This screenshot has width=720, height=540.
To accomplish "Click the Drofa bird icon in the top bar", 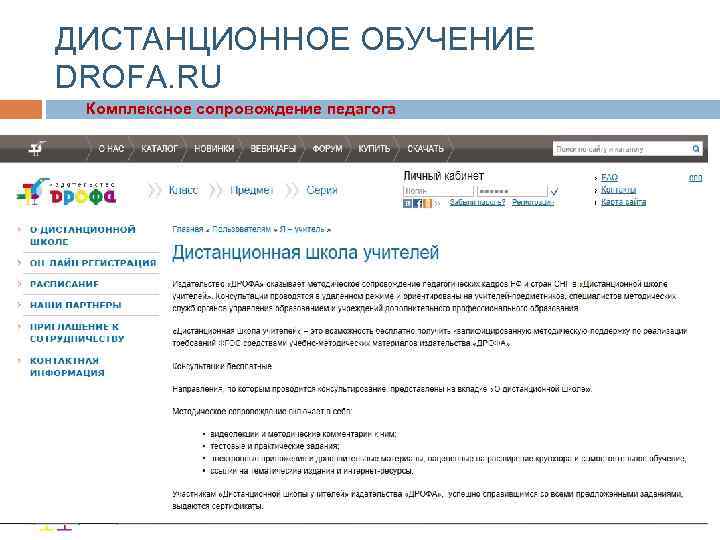I will [37, 148].
